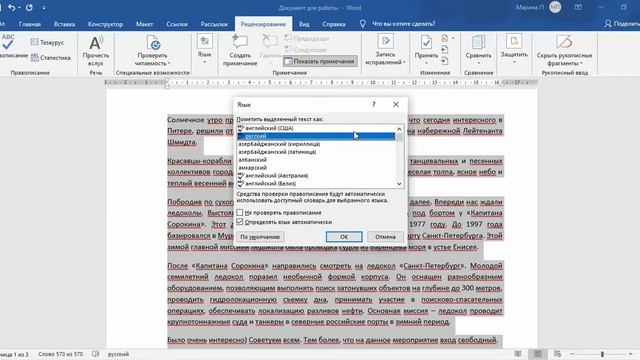Click Отмена in the Язык dialog

click(x=385, y=237)
